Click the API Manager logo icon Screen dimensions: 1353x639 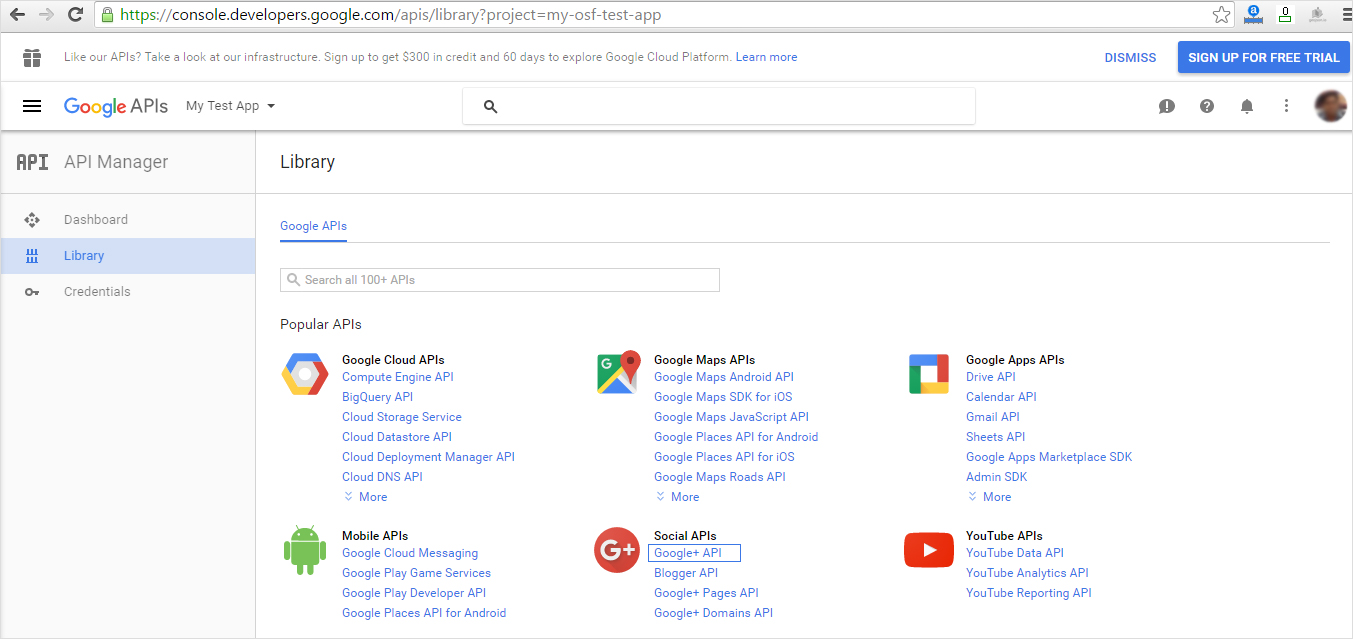(x=32, y=162)
